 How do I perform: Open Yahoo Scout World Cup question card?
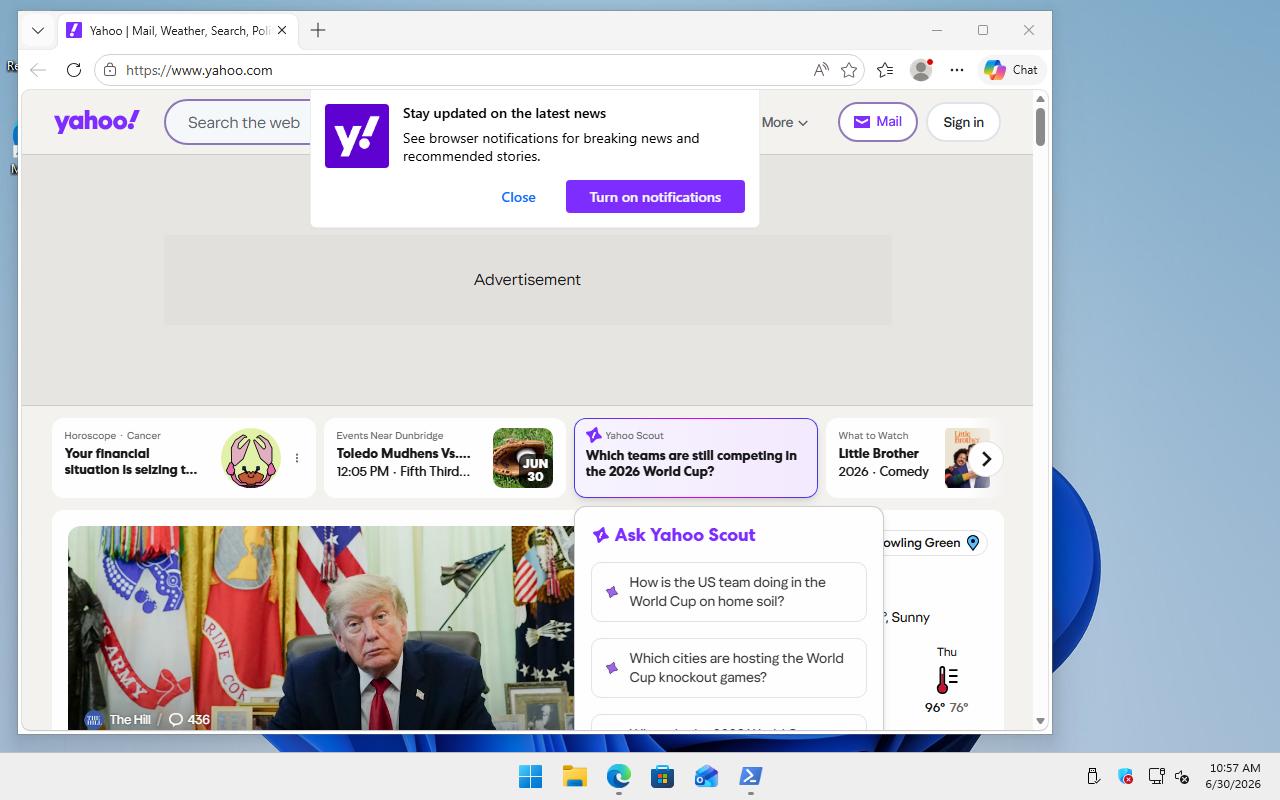[x=696, y=458]
